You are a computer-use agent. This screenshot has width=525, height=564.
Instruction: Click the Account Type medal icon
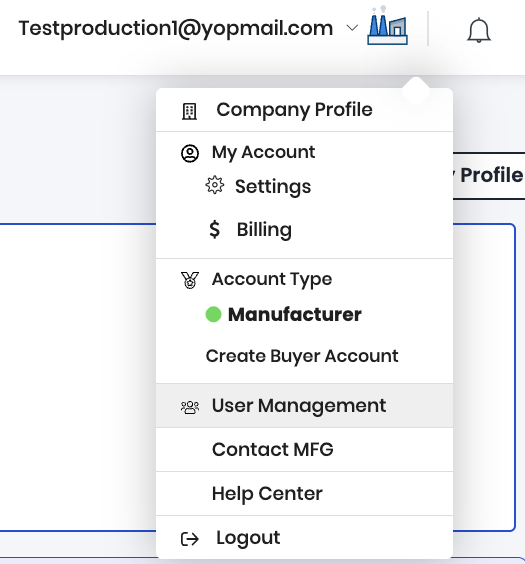click(190, 281)
